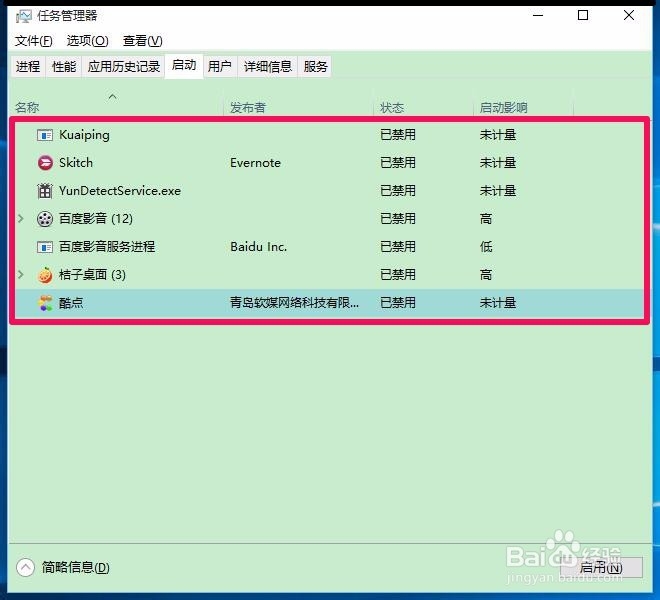Click 已禁用 status in Skitch row

pyautogui.click(x=398, y=163)
